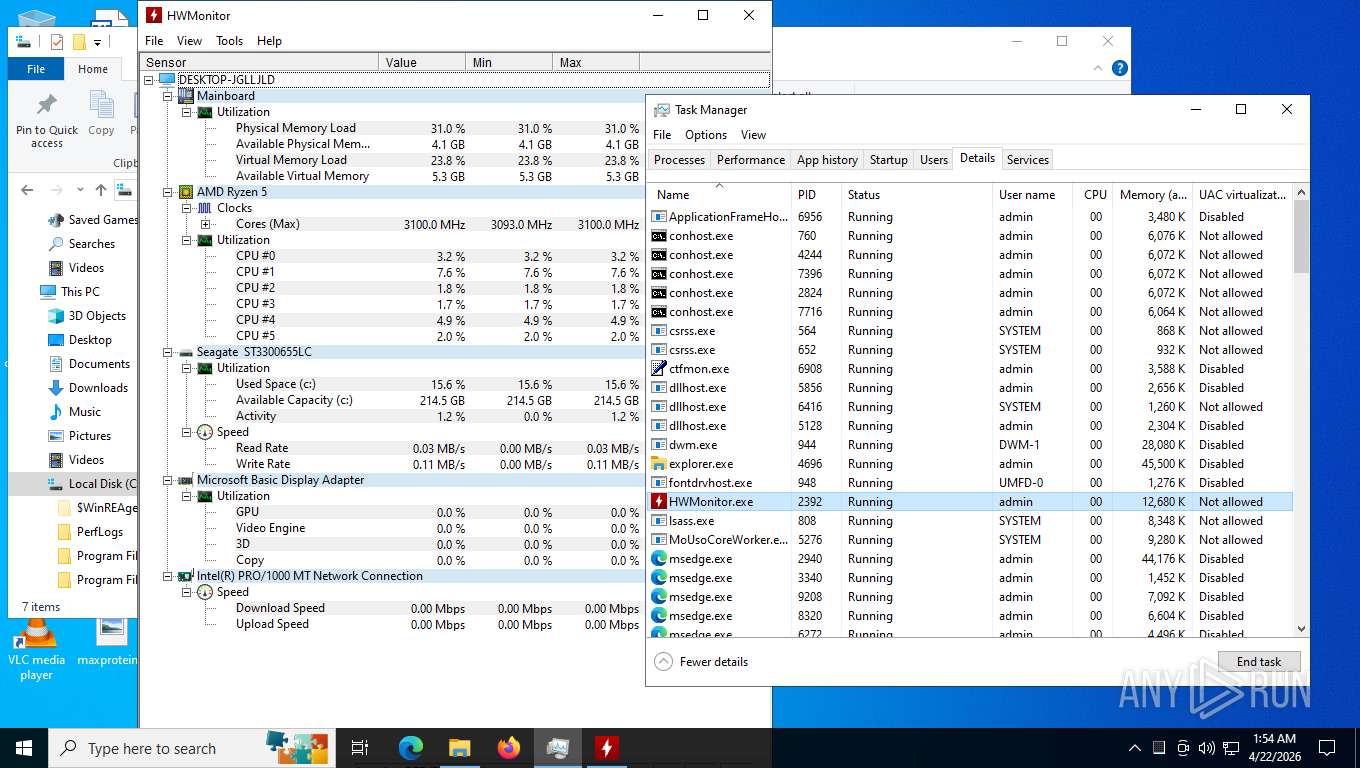Open the App history tab
This screenshot has width=1360, height=768.
(827, 160)
